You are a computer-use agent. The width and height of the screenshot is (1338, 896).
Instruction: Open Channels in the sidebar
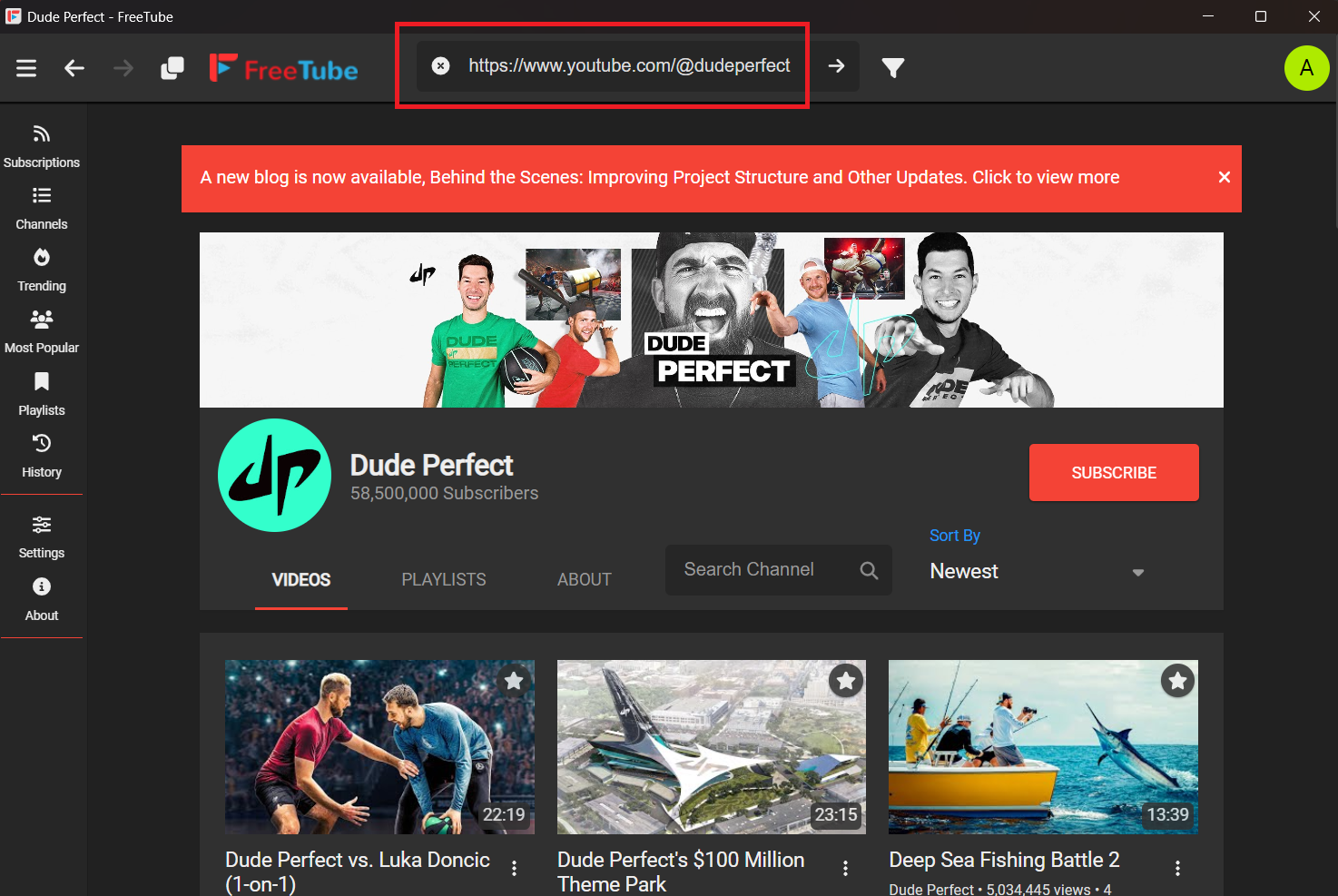(42, 209)
